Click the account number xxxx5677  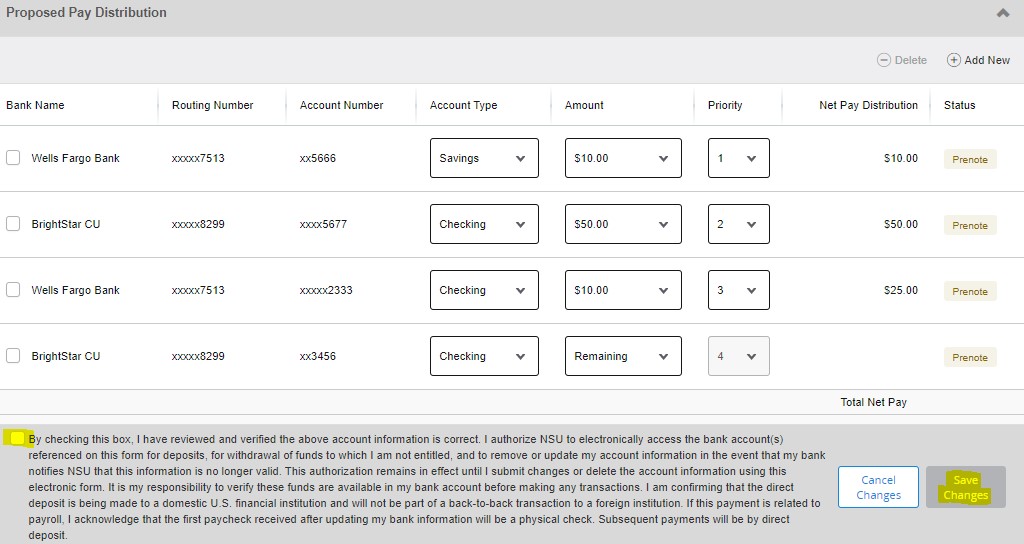pyautogui.click(x=323, y=224)
